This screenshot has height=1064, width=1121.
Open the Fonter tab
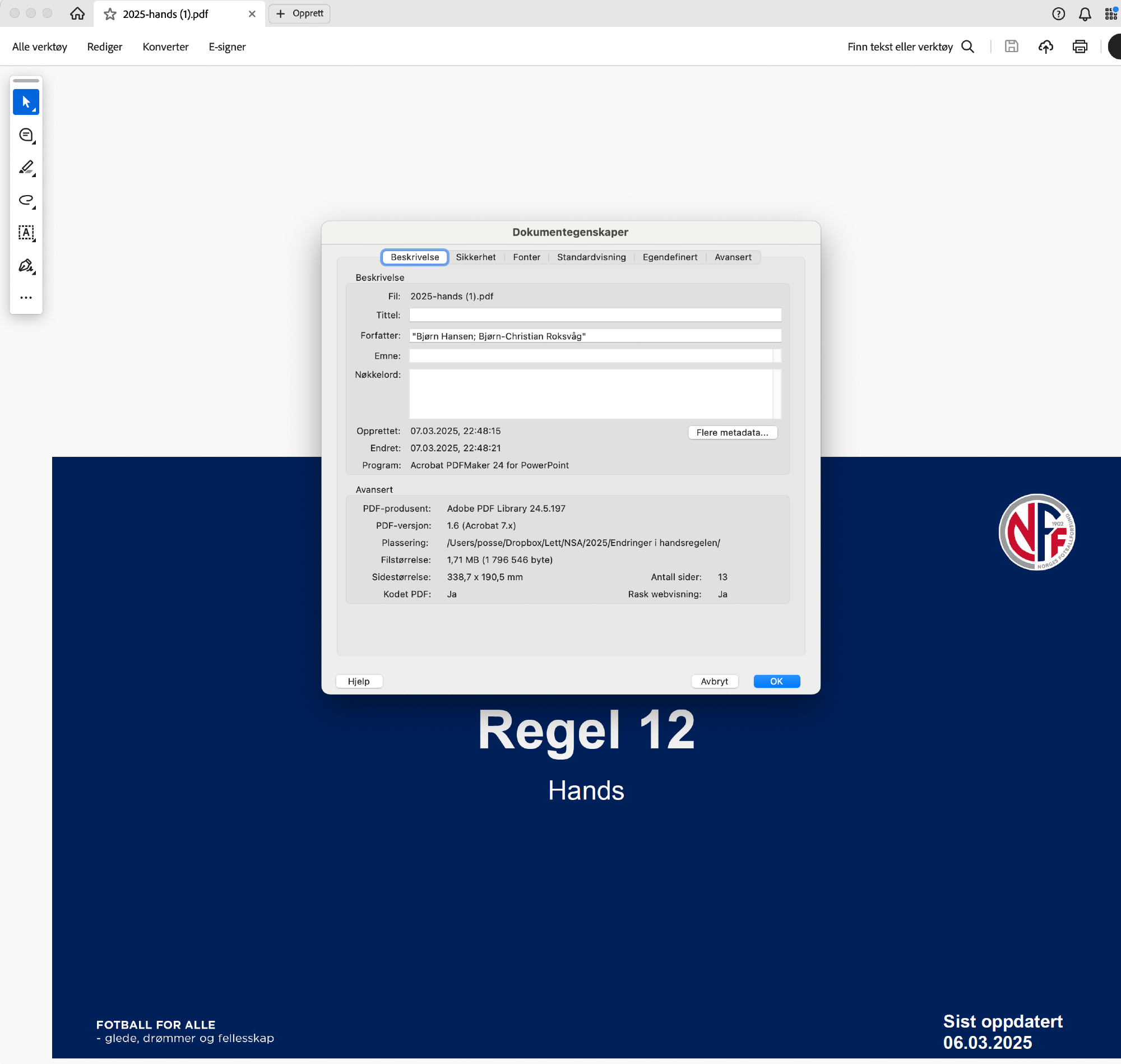(526, 257)
